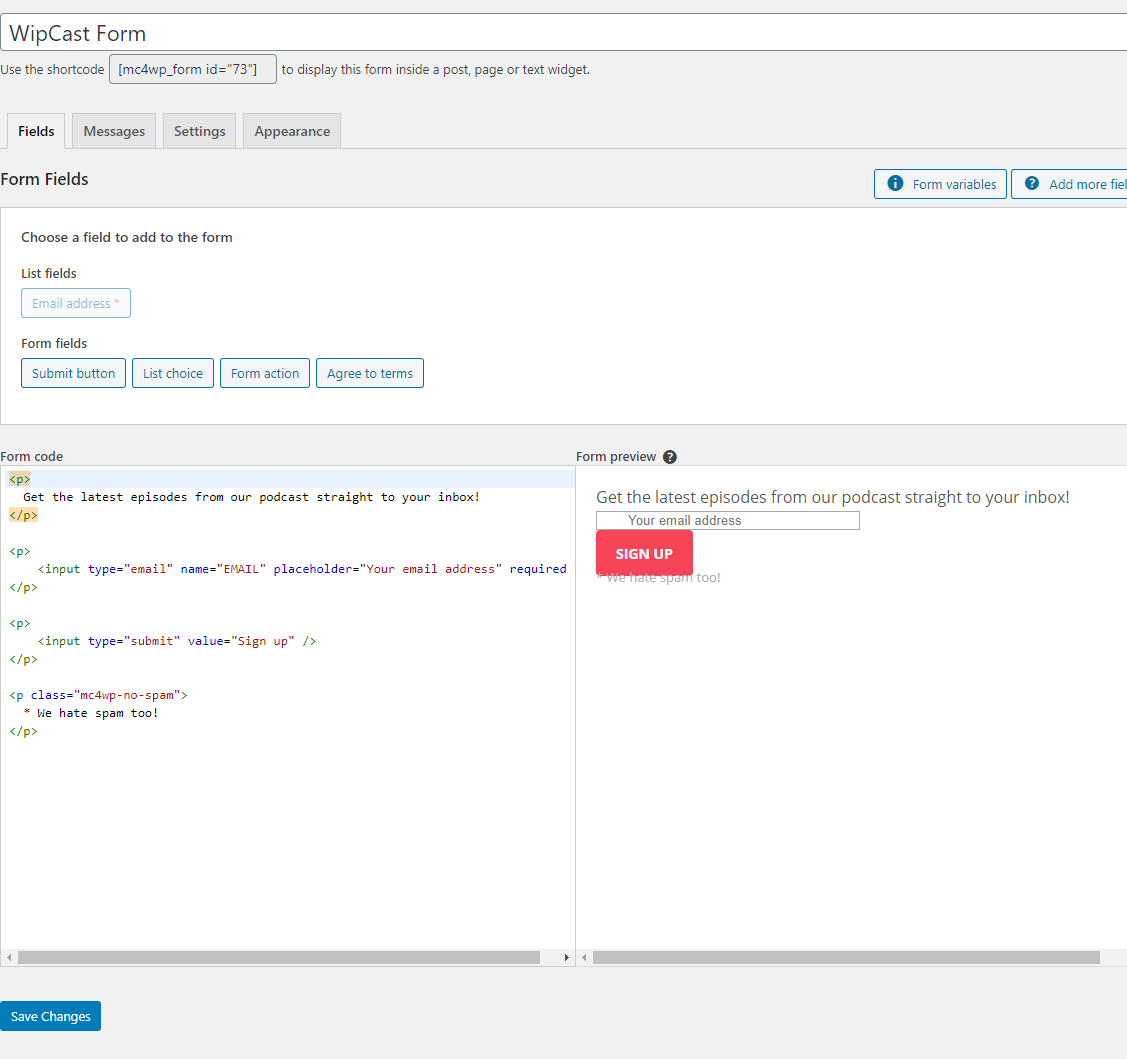The image size is (1127, 1059).
Task: Add a Form action field
Action: 265,373
